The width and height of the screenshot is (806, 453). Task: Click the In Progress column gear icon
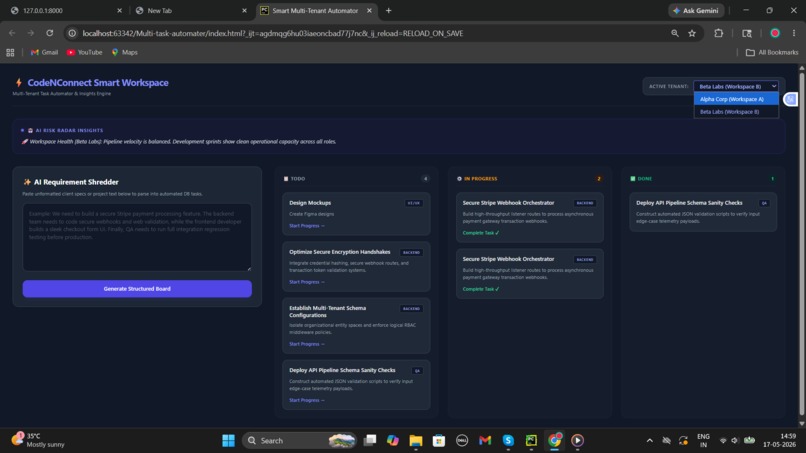[x=459, y=179]
